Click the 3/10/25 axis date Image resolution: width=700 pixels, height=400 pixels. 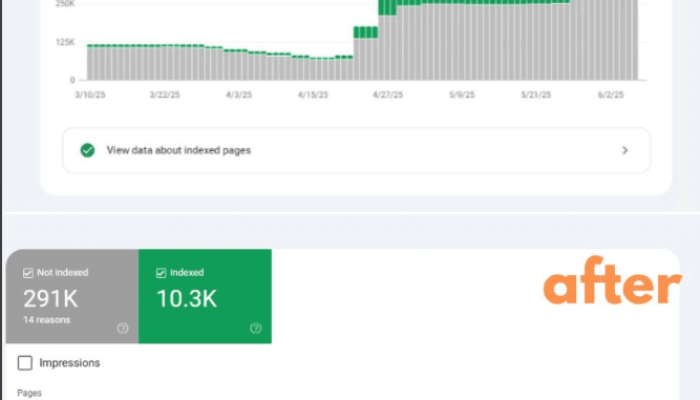pyautogui.click(x=90, y=95)
